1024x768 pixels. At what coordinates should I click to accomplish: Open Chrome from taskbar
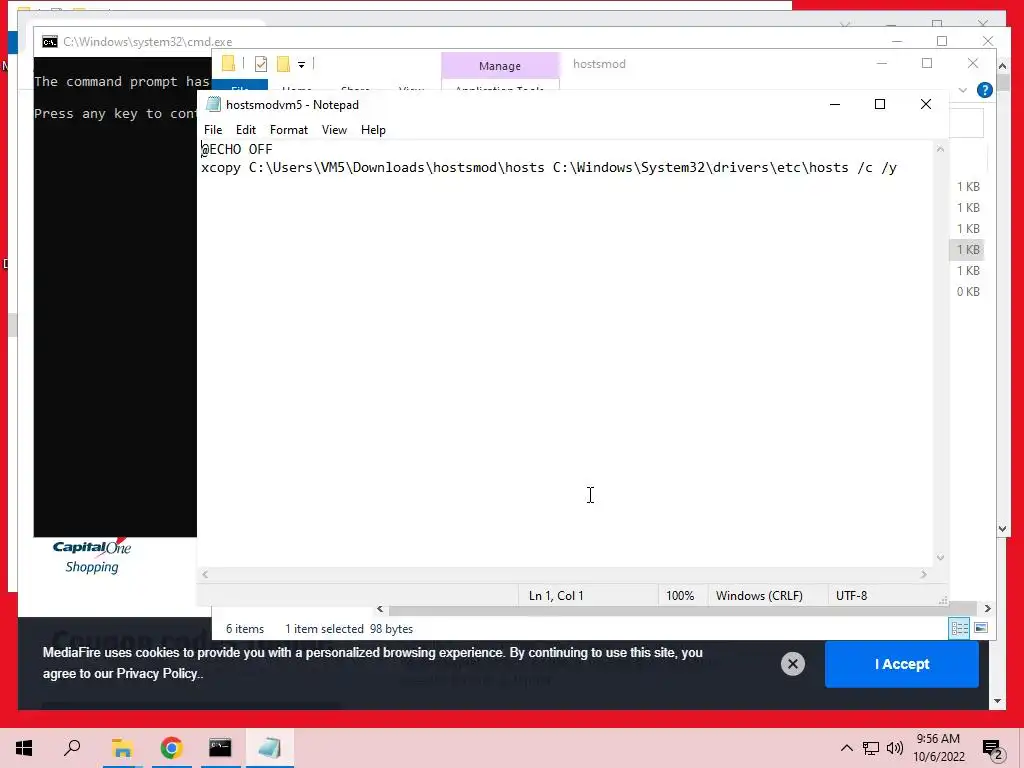pyautogui.click(x=171, y=748)
